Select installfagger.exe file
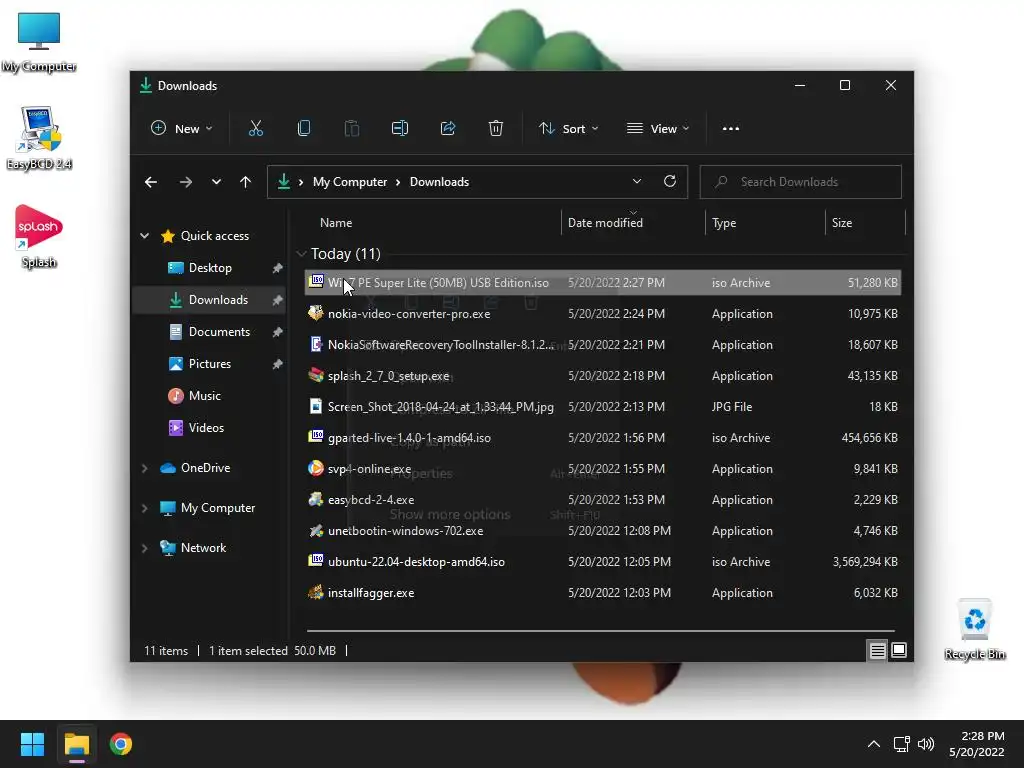This screenshot has height=768, width=1024. pos(603,593)
